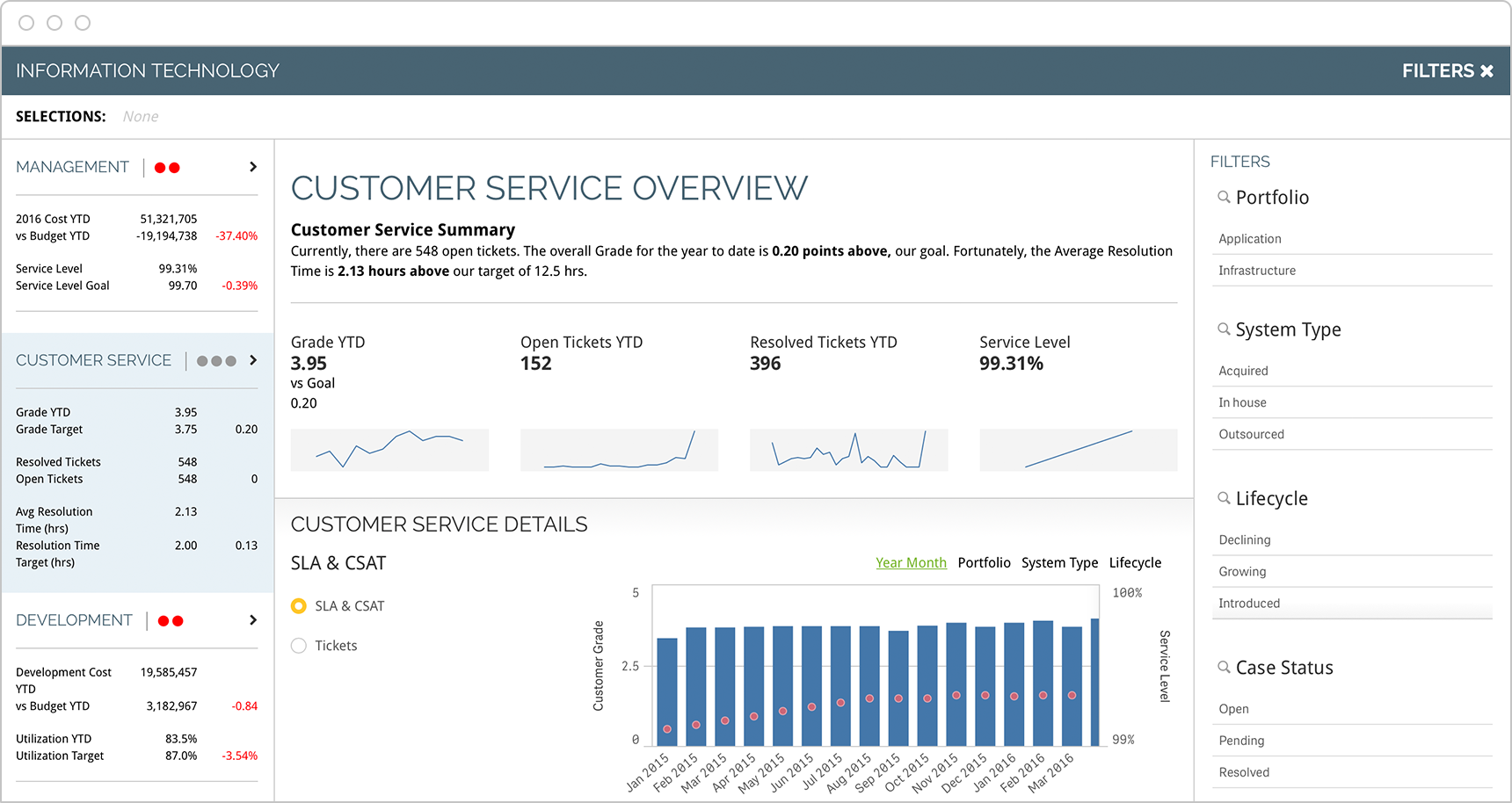This screenshot has height=803, width=1512.
Task: Click the 2016 Cost YTD value 51,321,705
Action: pyautogui.click(x=169, y=219)
